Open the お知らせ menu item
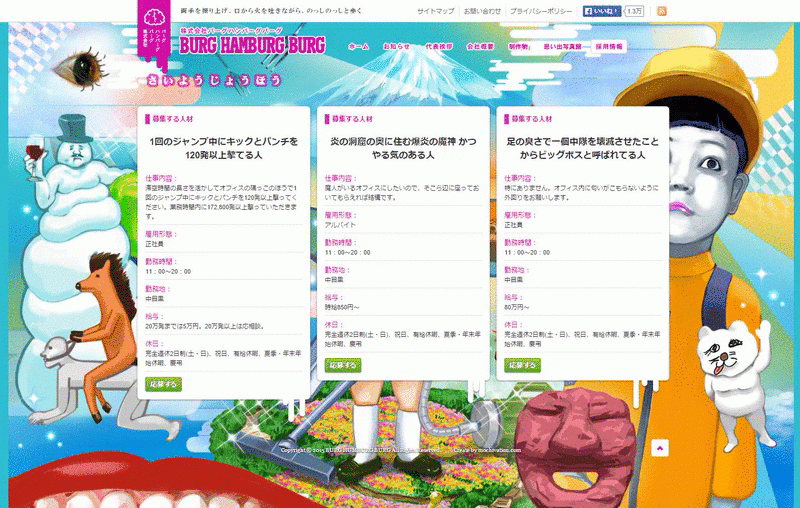 [396, 46]
